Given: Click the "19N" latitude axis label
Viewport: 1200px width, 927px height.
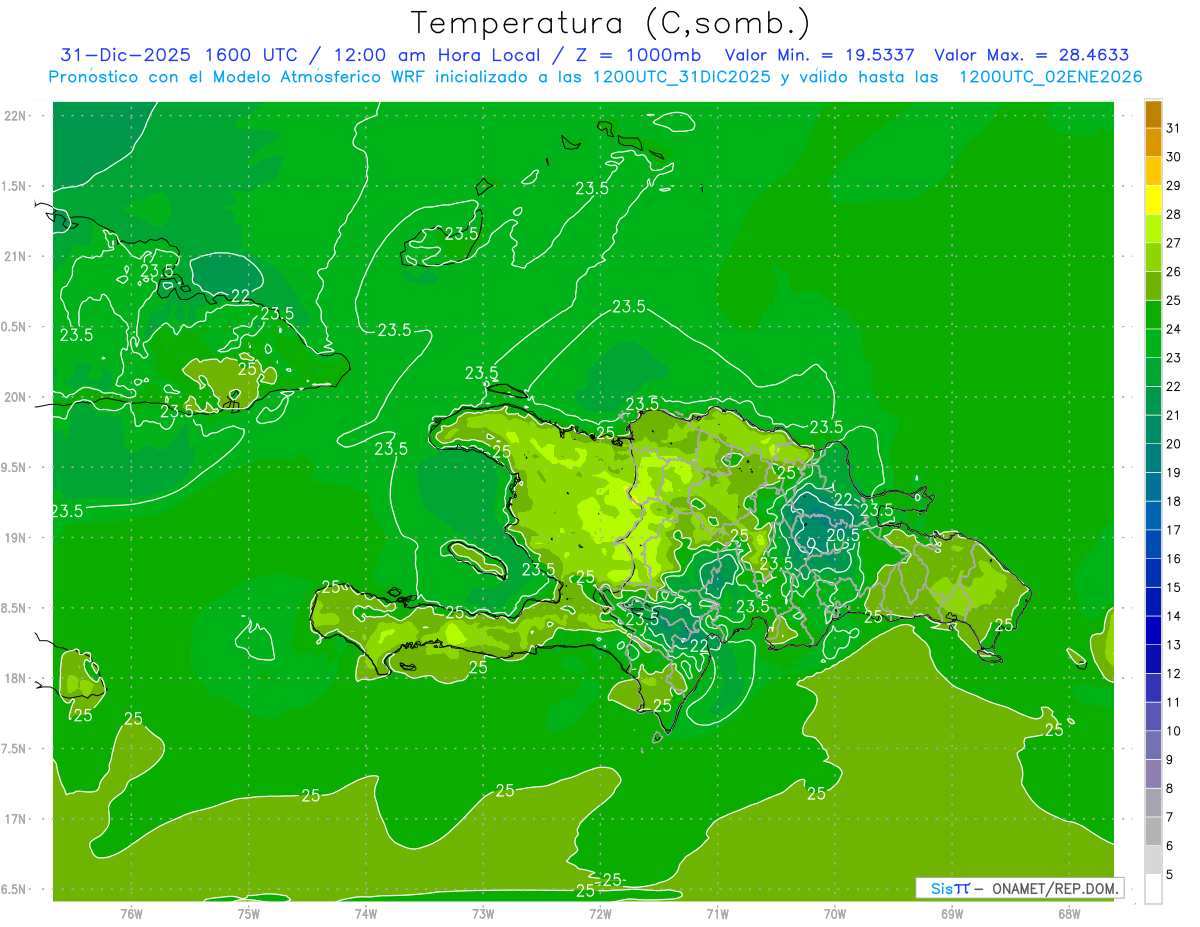Looking at the screenshot, I should click(x=16, y=538).
